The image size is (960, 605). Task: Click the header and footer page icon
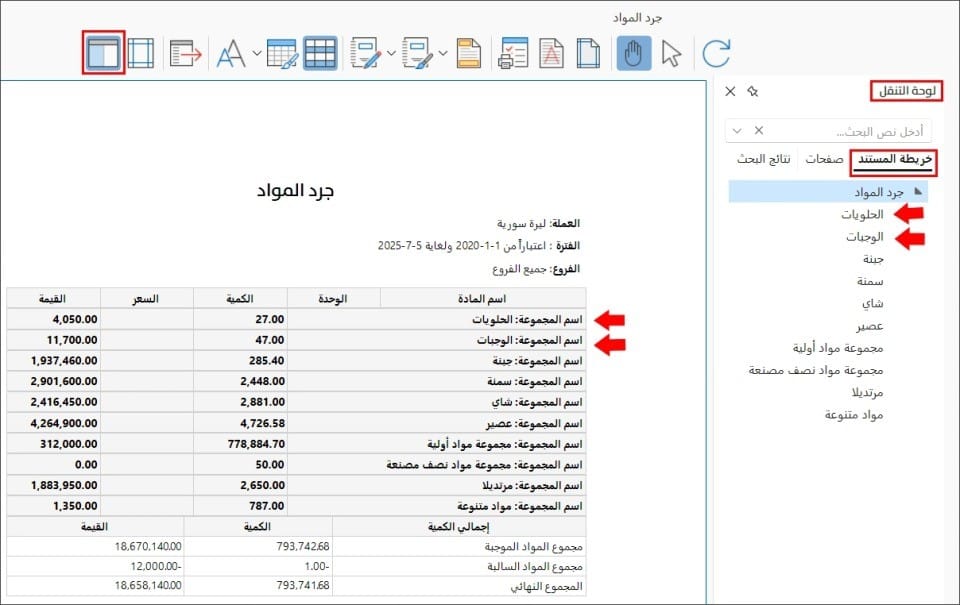click(469, 53)
